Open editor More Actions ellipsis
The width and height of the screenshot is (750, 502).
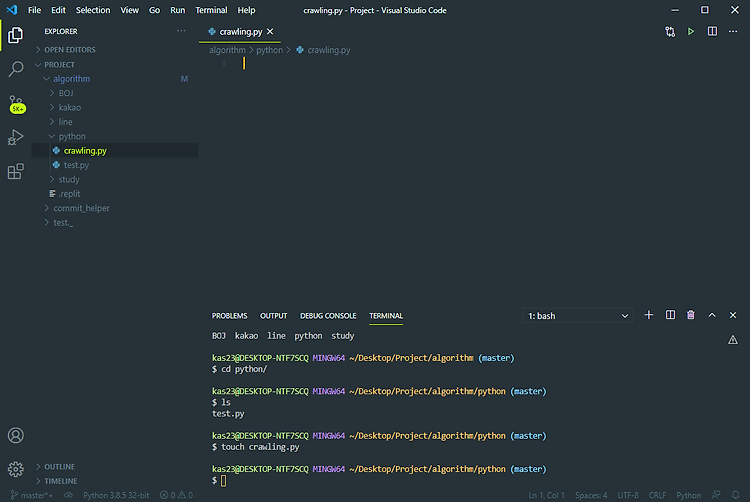pos(733,32)
